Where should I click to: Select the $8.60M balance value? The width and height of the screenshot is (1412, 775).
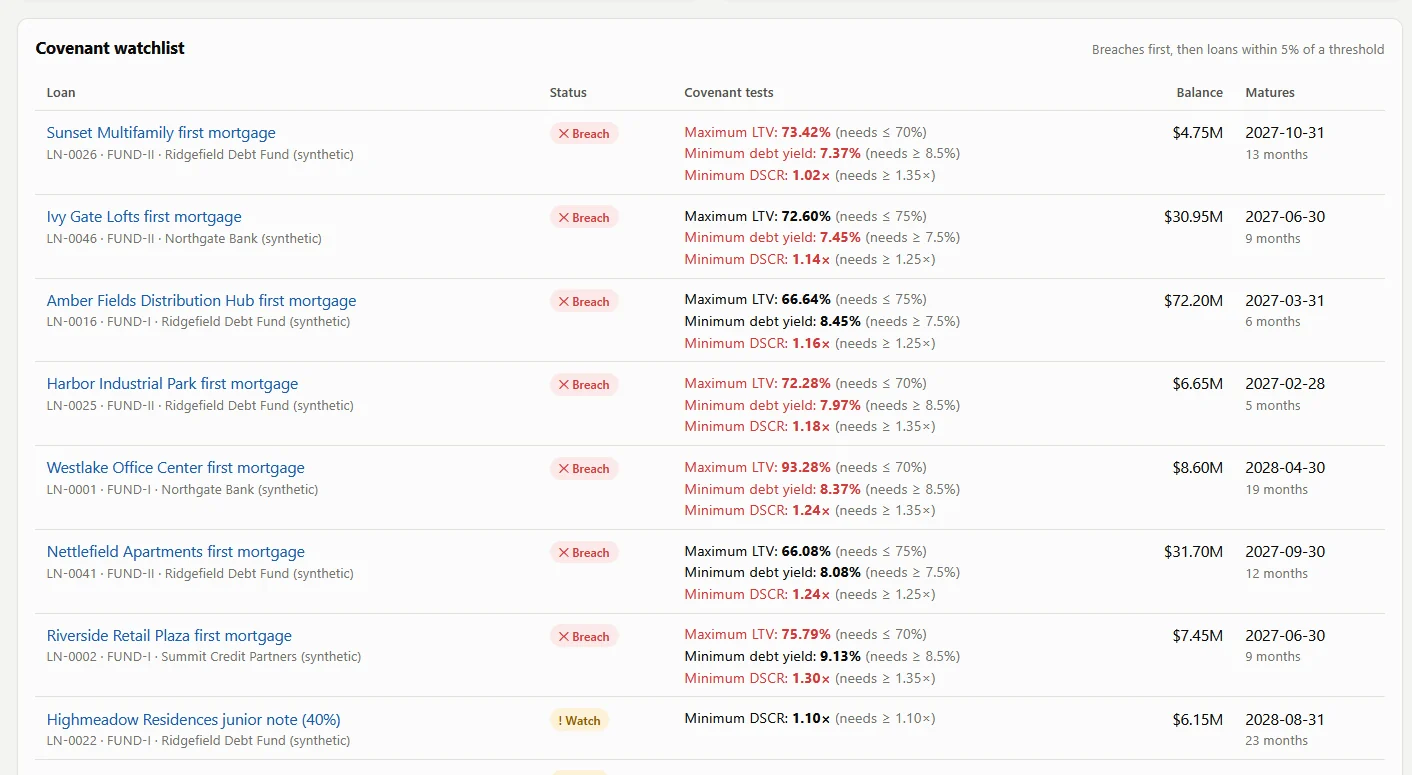pyautogui.click(x=1198, y=468)
